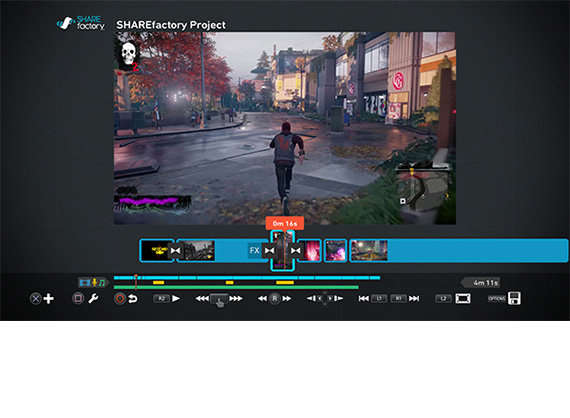570x418 pixels.
Task: Open the wrench edit tools
Action: [x=93, y=298]
